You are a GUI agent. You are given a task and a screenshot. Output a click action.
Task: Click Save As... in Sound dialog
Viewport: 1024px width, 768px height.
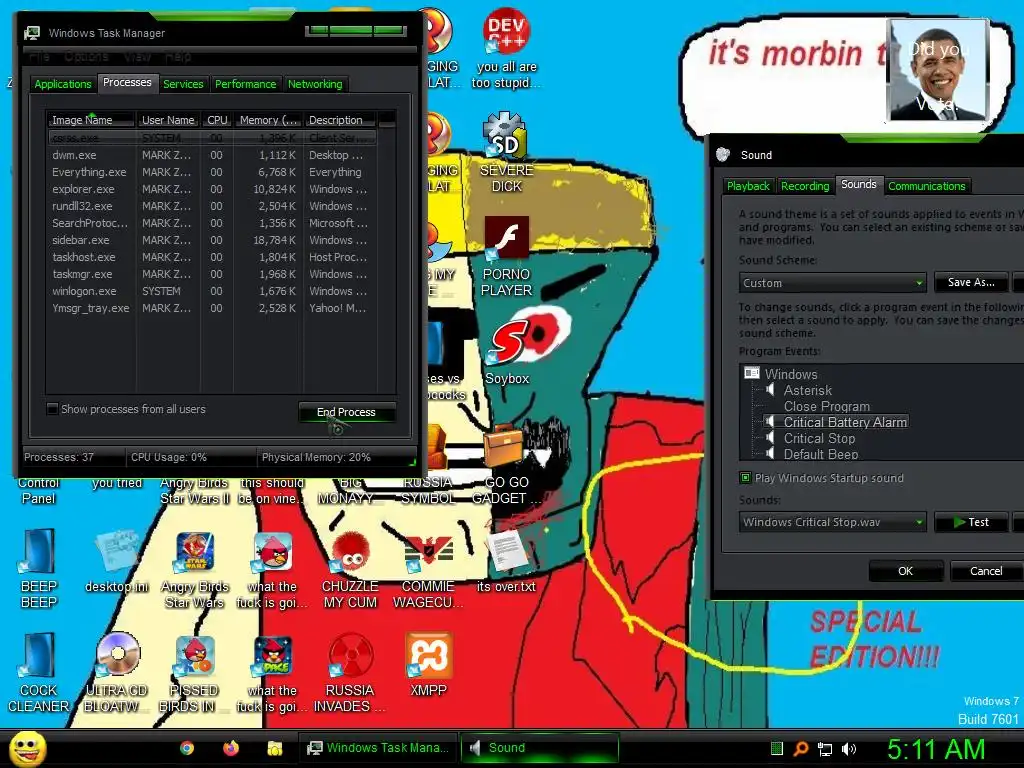(x=970, y=282)
